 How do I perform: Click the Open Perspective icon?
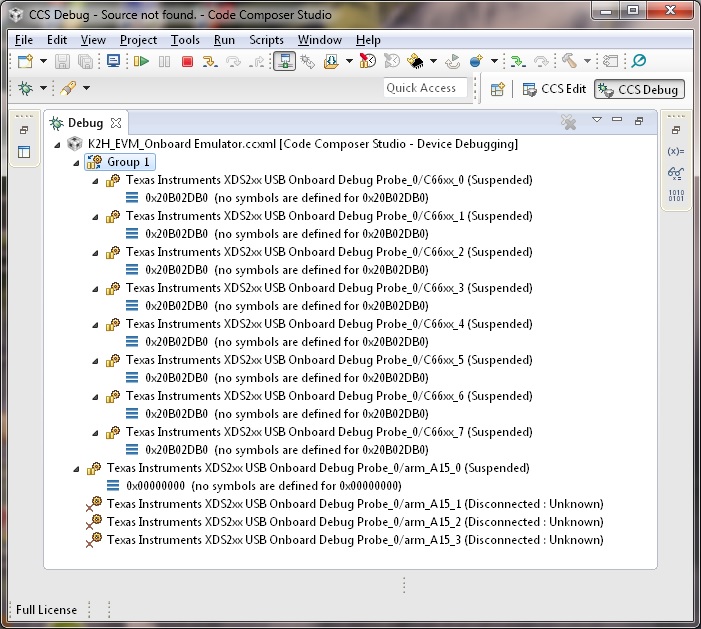497,89
